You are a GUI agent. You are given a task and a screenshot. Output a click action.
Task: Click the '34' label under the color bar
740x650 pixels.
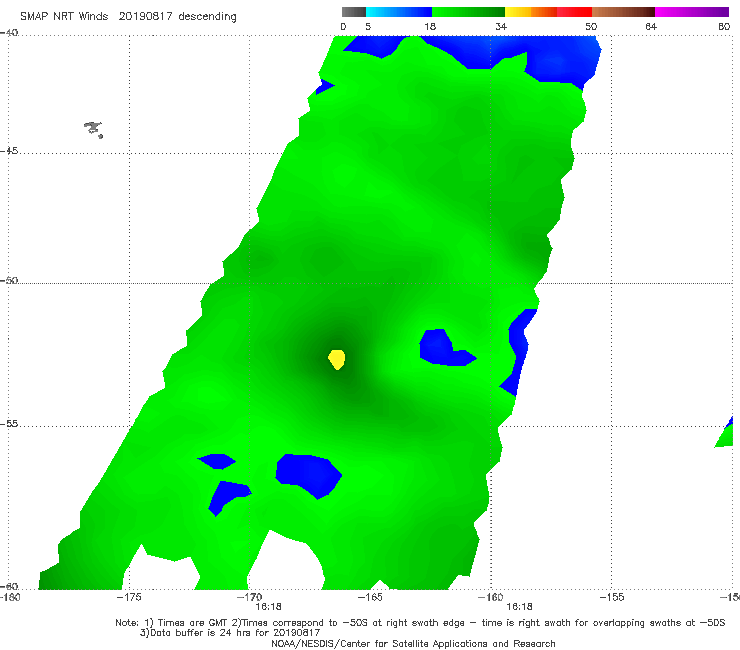501,26
